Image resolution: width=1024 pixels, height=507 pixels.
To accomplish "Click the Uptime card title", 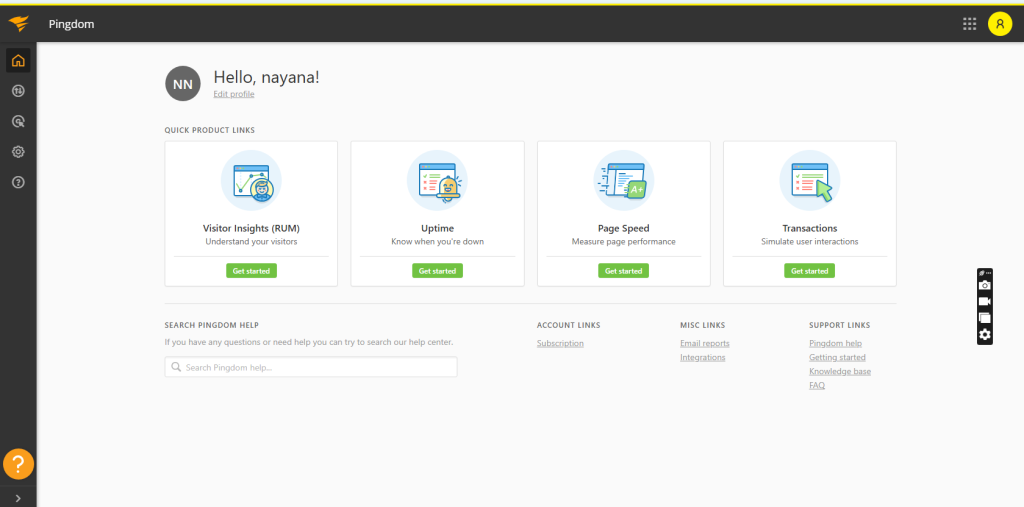I will coord(438,229).
